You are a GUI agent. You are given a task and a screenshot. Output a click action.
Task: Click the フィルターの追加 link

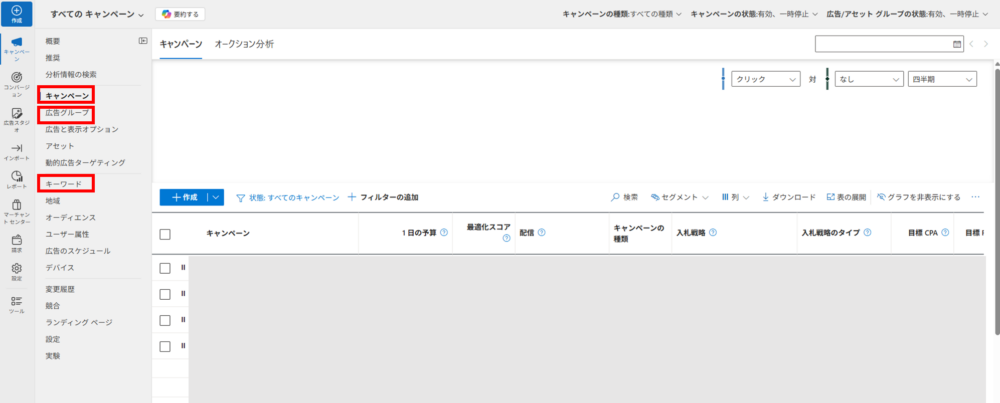click(383, 198)
